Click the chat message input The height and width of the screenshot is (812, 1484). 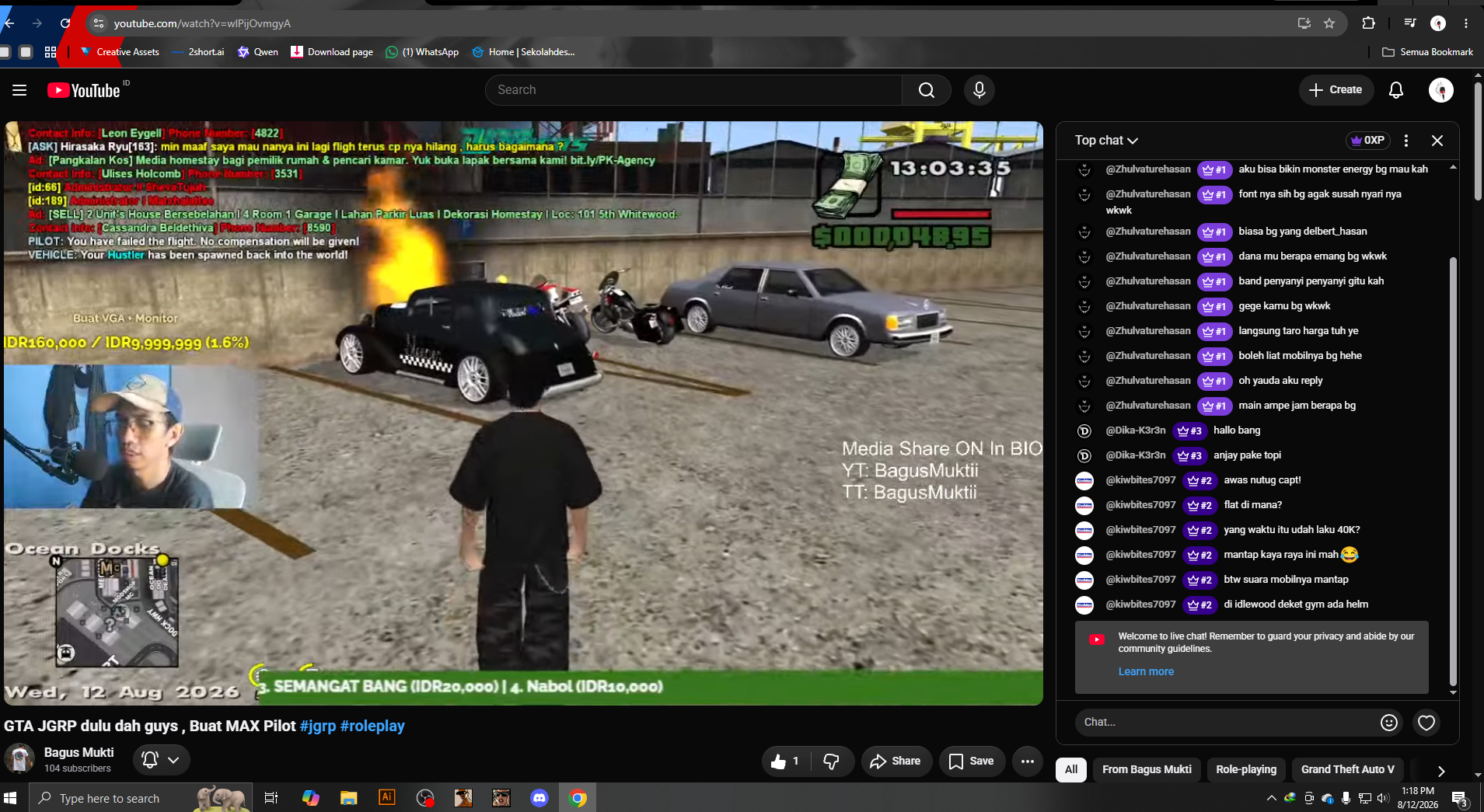1224,723
